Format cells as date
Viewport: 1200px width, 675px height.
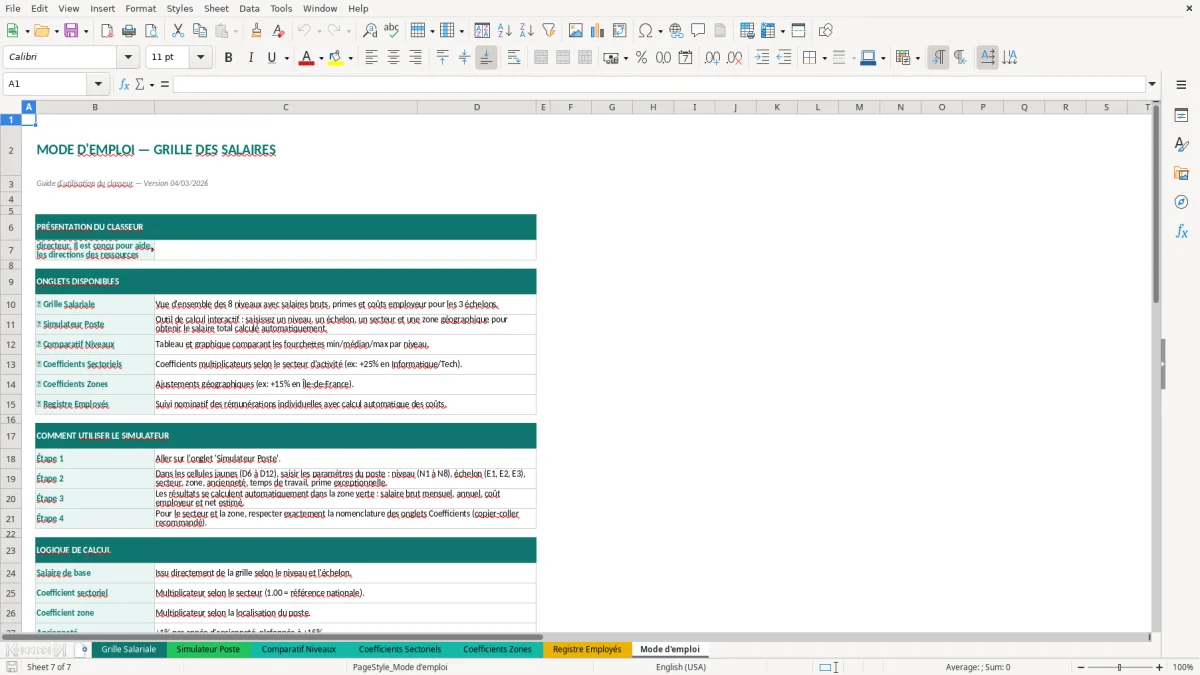click(x=685, y=58)
